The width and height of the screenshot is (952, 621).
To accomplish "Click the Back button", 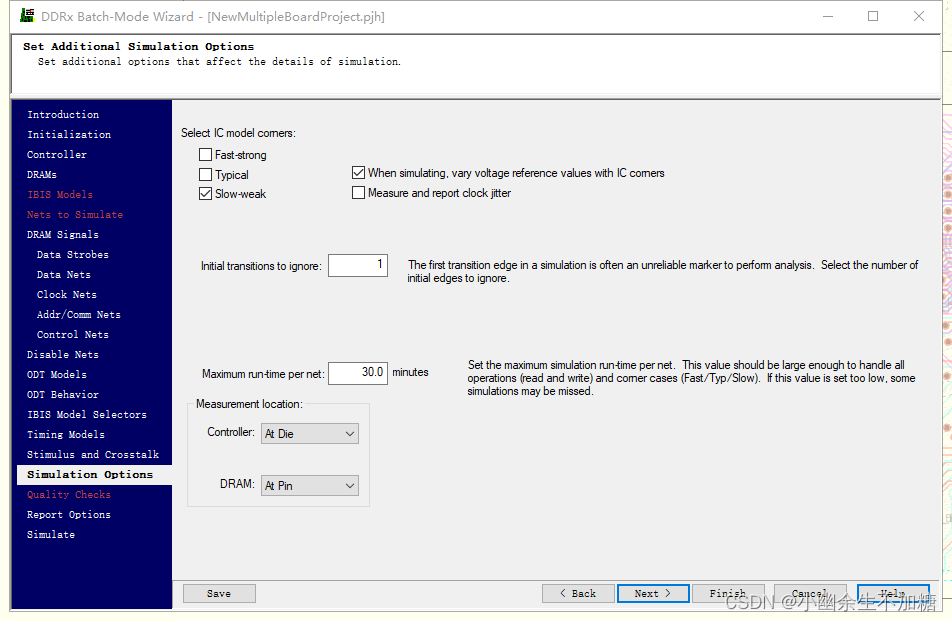I will (578, 594).
